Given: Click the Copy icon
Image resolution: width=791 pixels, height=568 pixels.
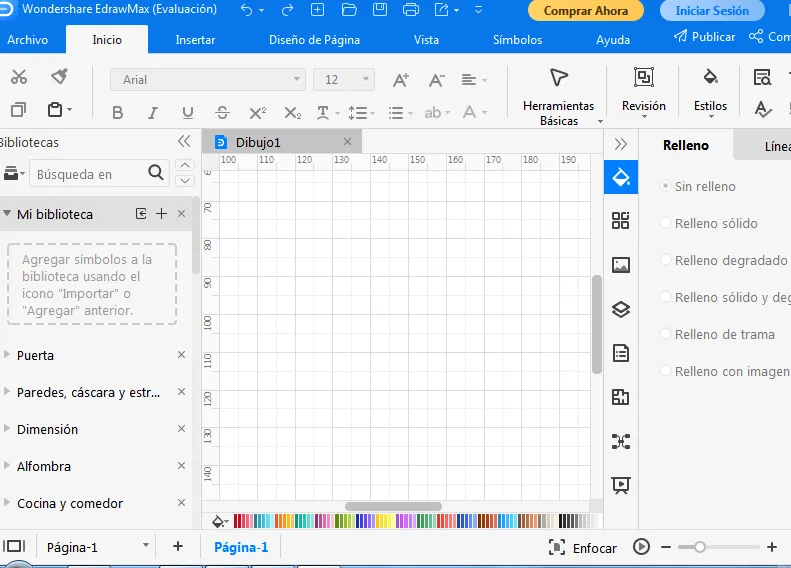Looking at the screenshot, I should [x=18, y=109].
